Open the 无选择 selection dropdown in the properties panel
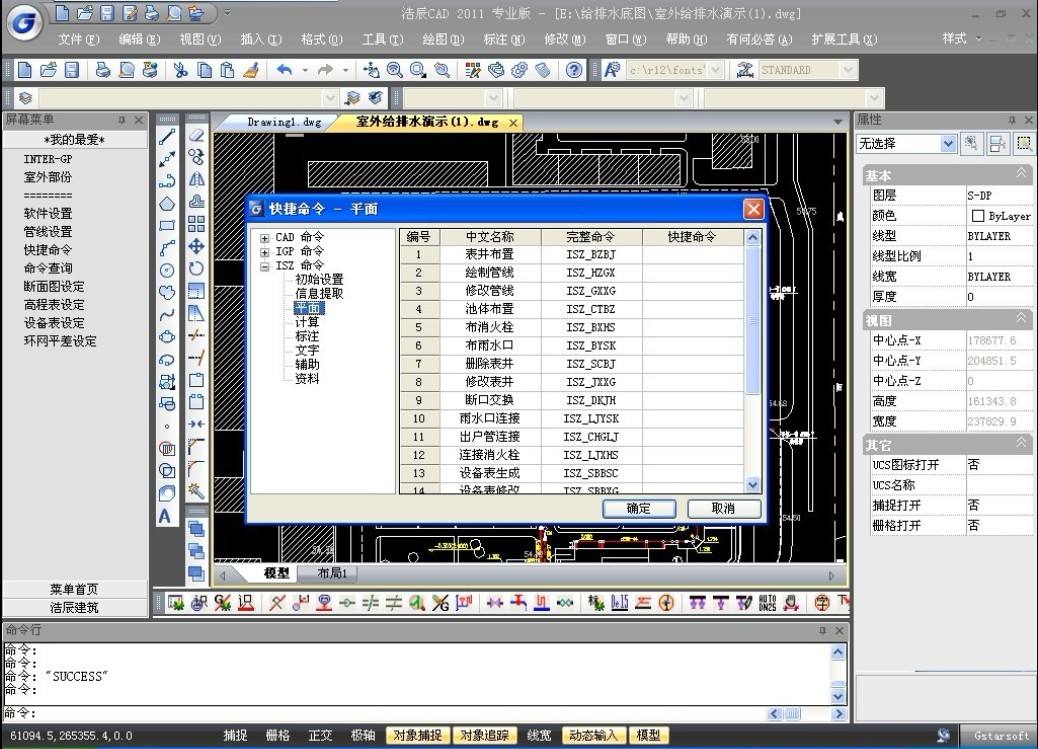Viewport: 1038px width, 749px height. [948, 143]
